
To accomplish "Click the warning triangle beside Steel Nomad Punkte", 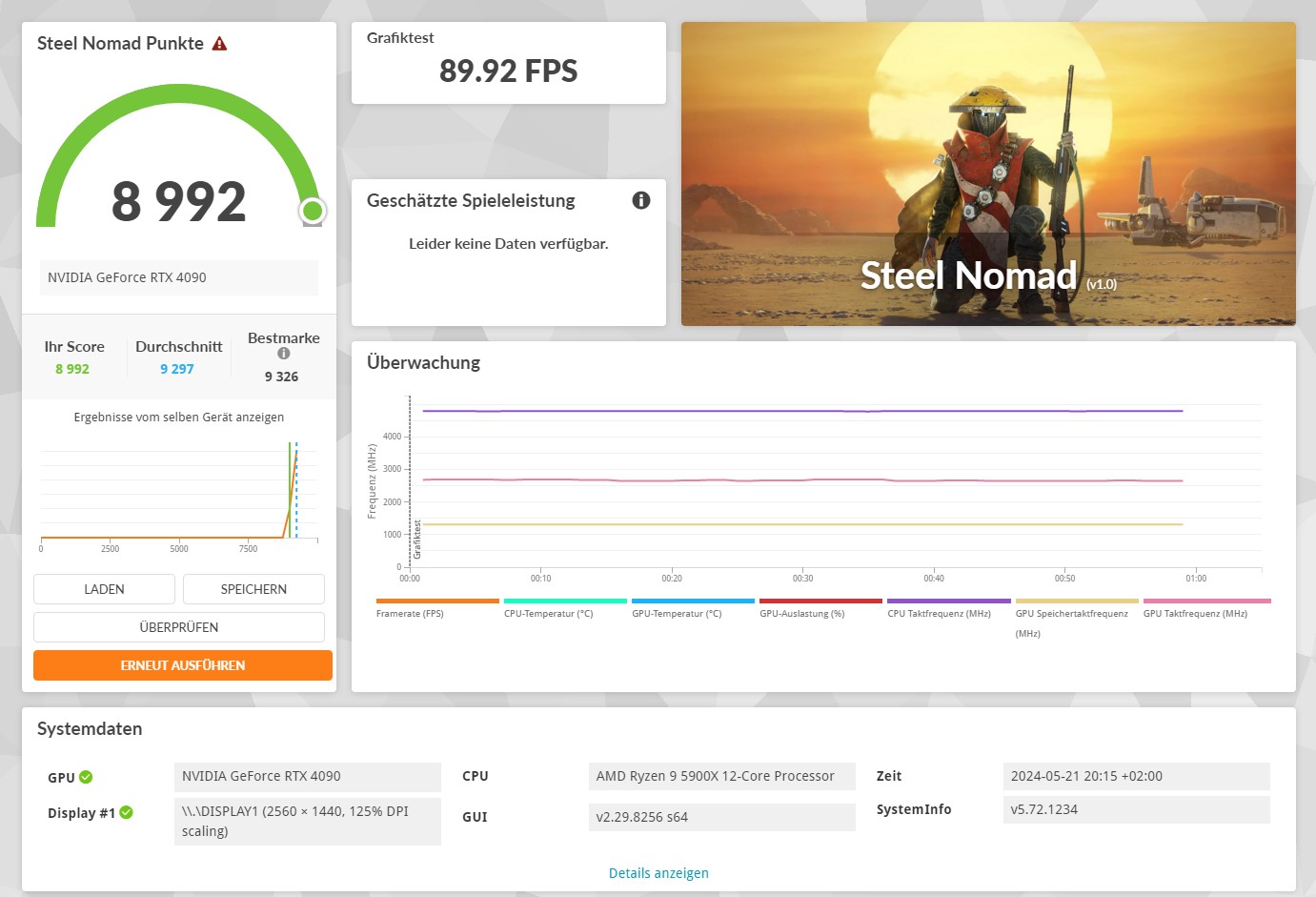I will [220, 43].
